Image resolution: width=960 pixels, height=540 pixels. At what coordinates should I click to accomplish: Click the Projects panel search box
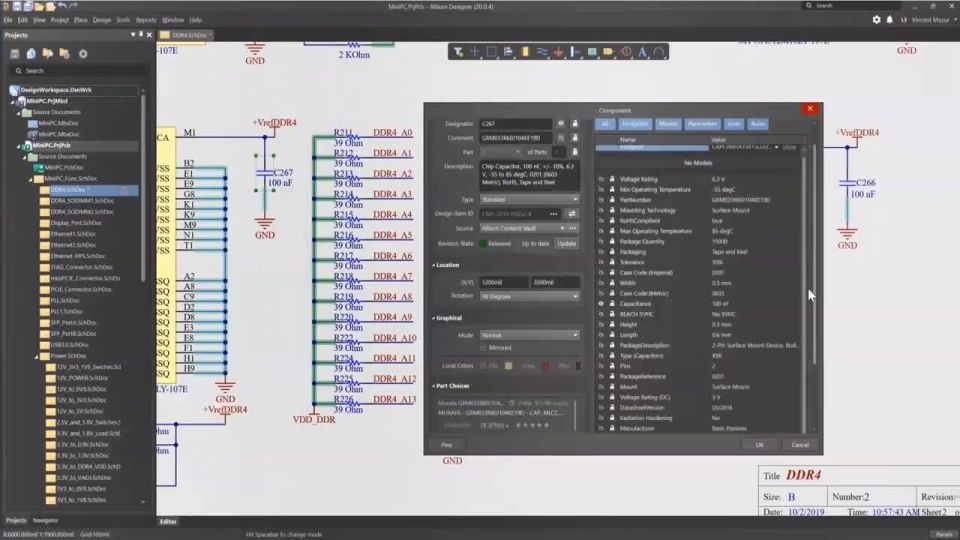click(77, 71)
